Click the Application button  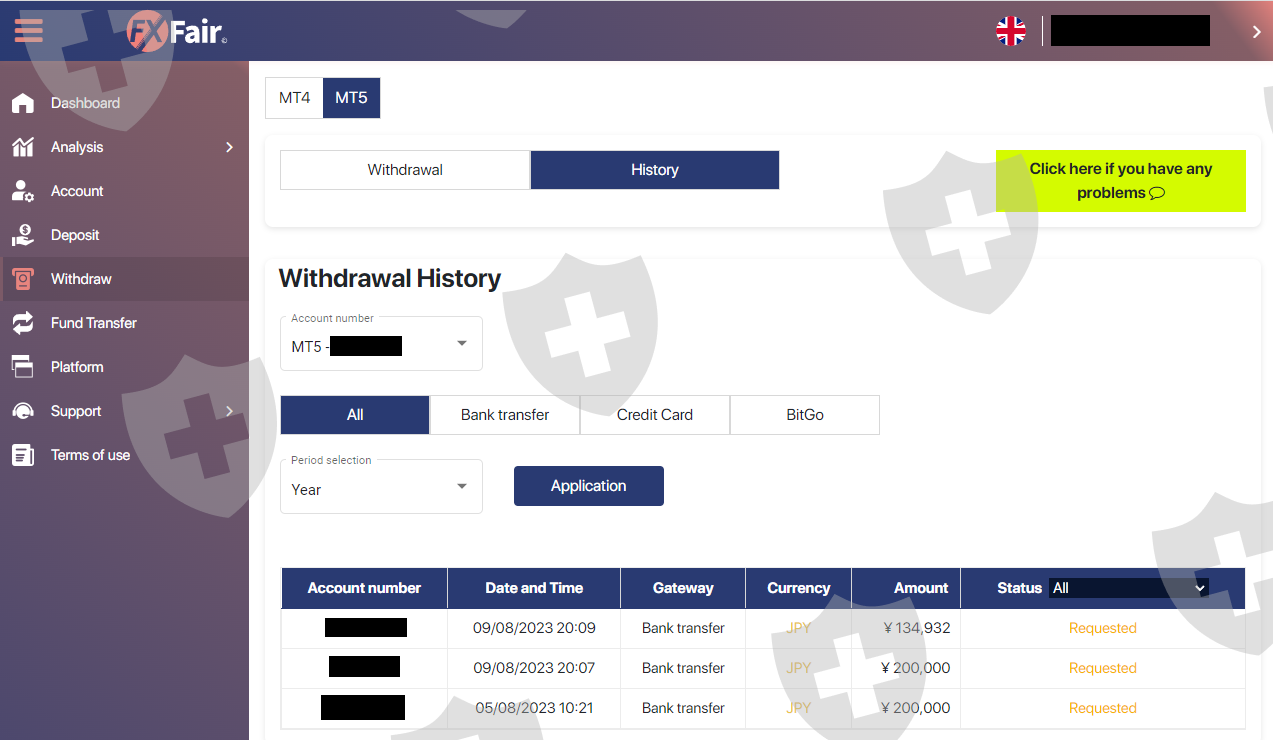pyautogui.click(x=589, y=486)
